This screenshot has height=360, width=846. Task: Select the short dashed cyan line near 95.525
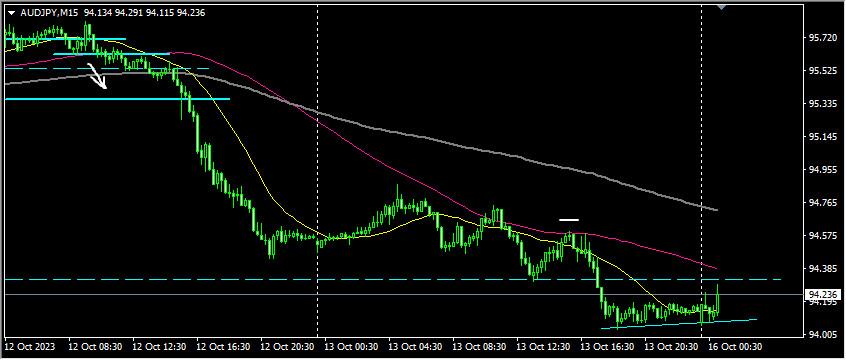[107, 69]
